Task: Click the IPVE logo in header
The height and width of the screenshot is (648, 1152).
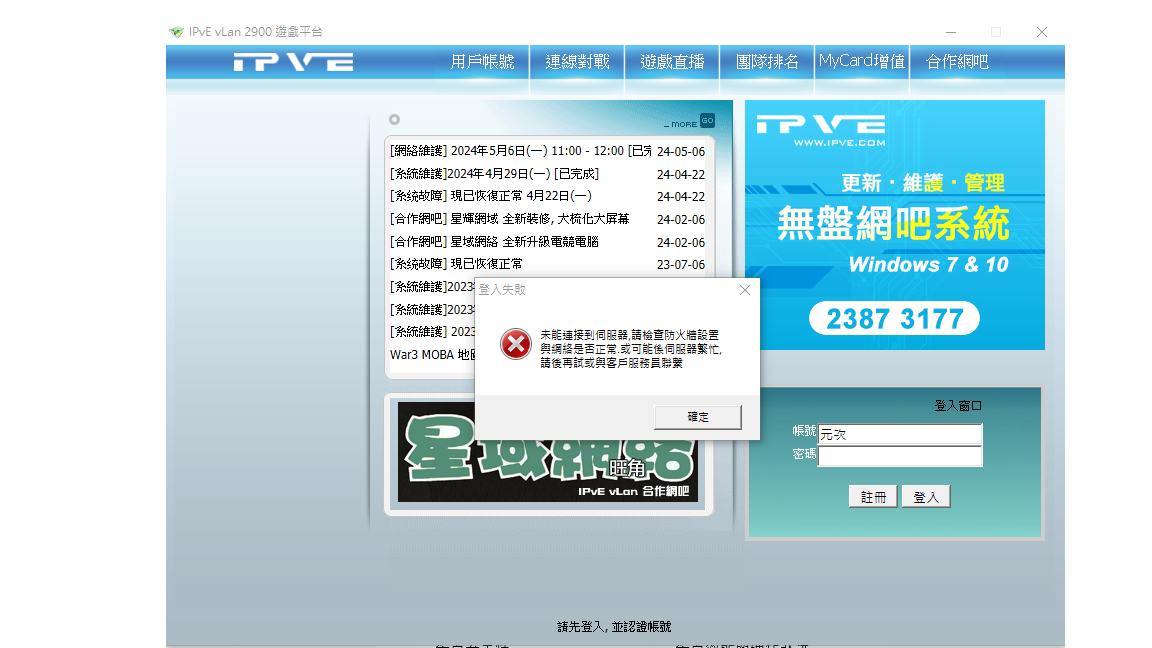Action: click(293, 62)
